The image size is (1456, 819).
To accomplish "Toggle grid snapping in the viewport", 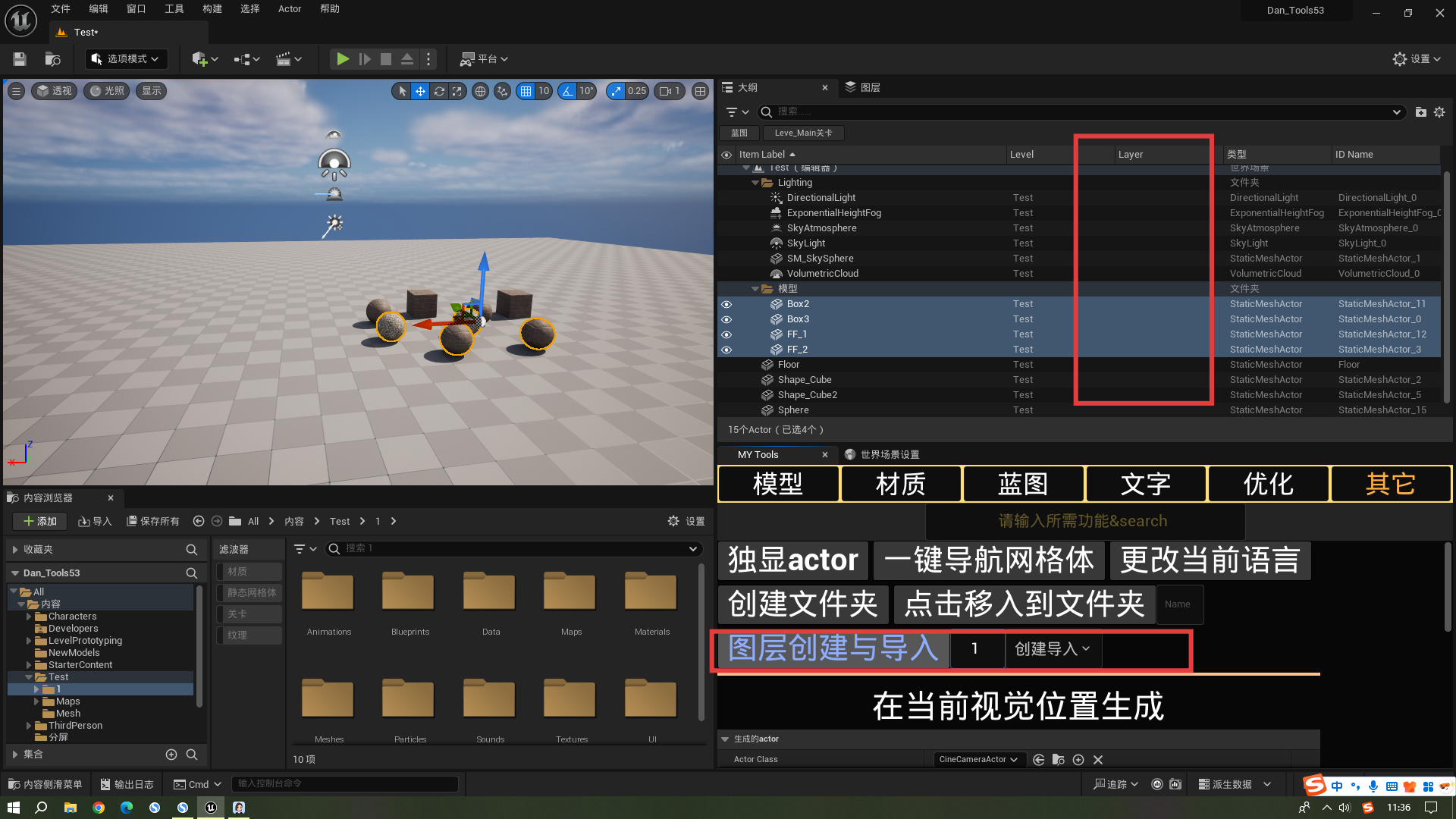I will point(526,91).
